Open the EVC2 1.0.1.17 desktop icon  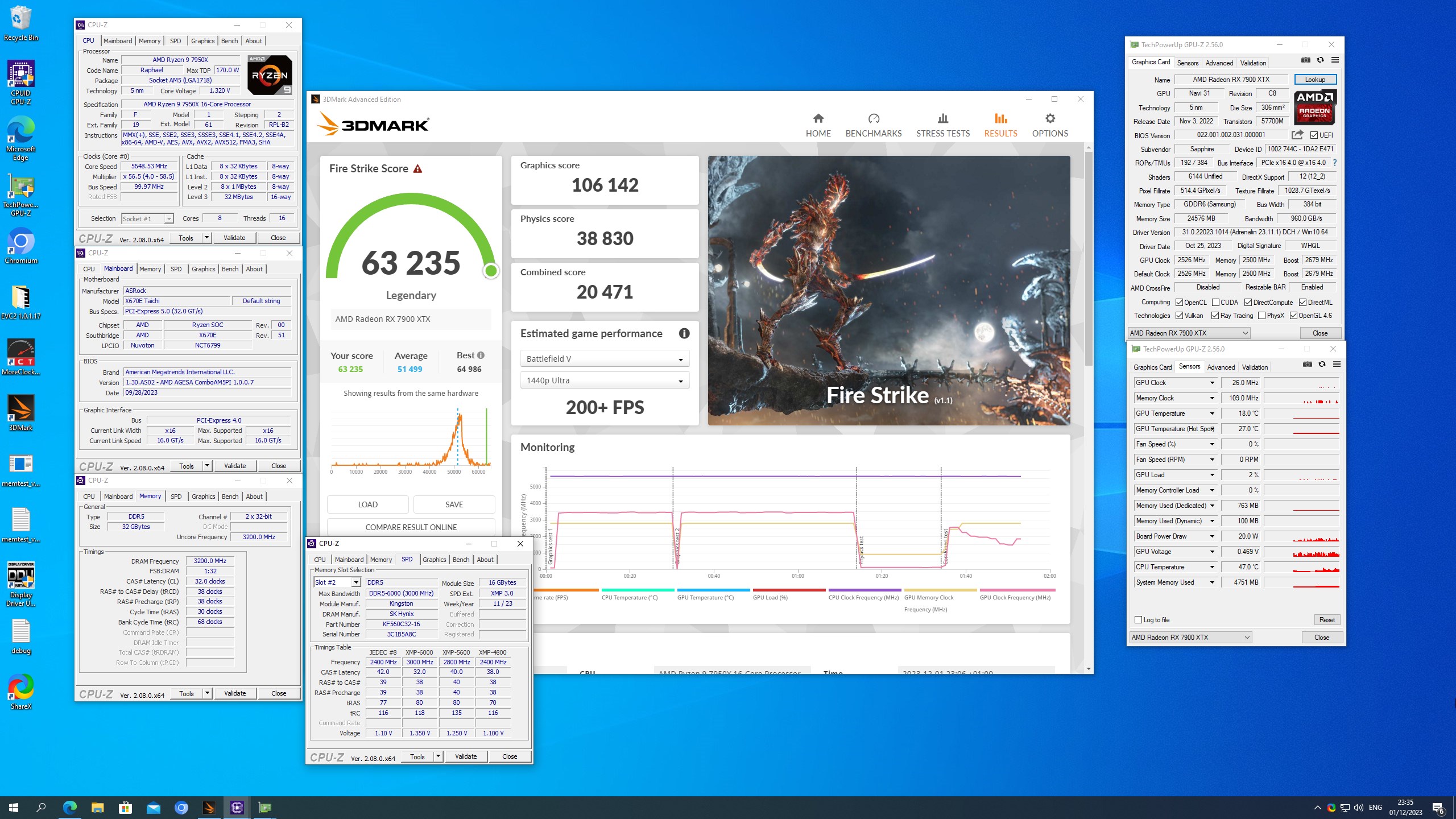click(x=21, y=301)
